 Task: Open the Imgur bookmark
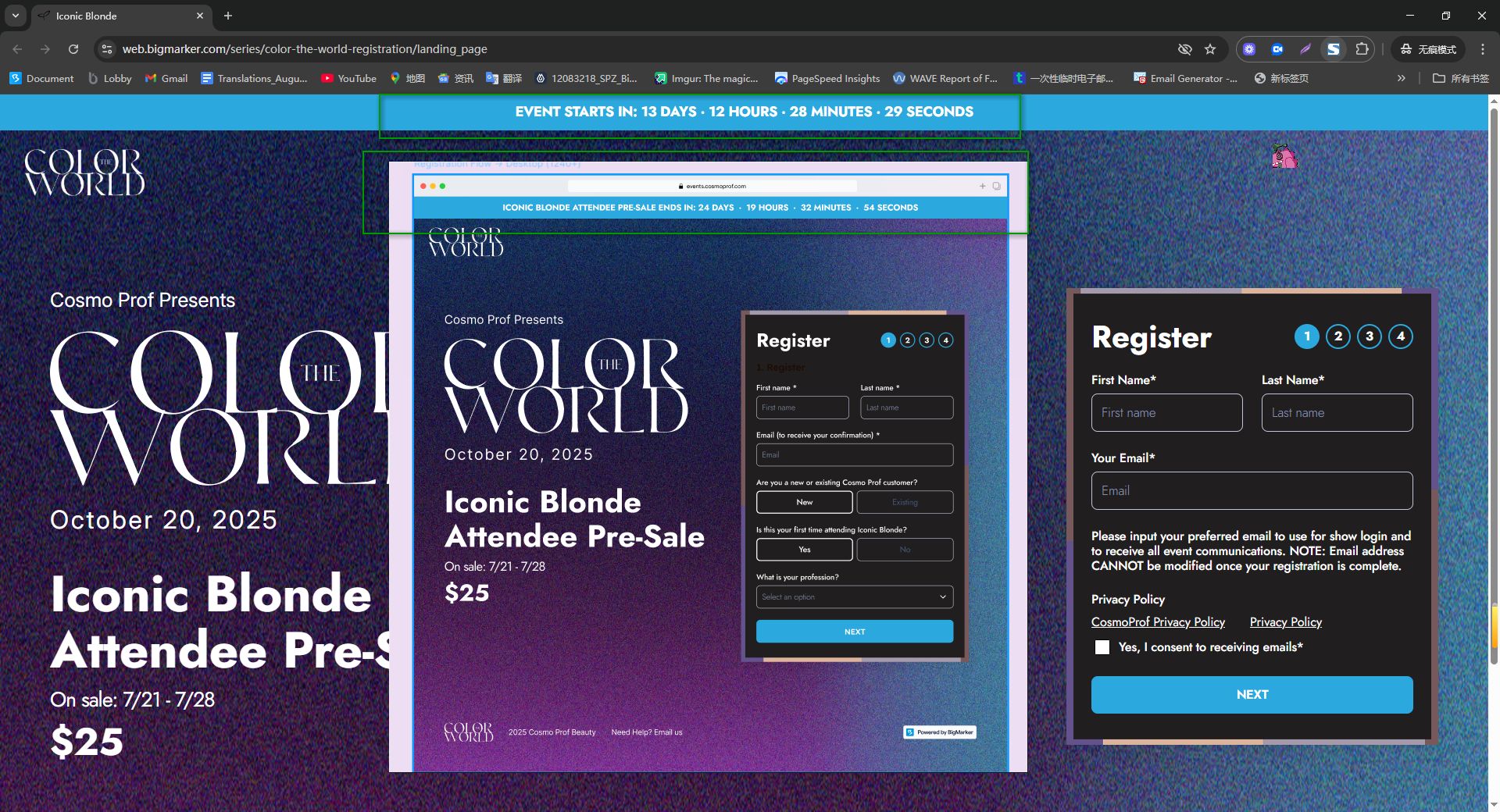(x=706, y=78)
